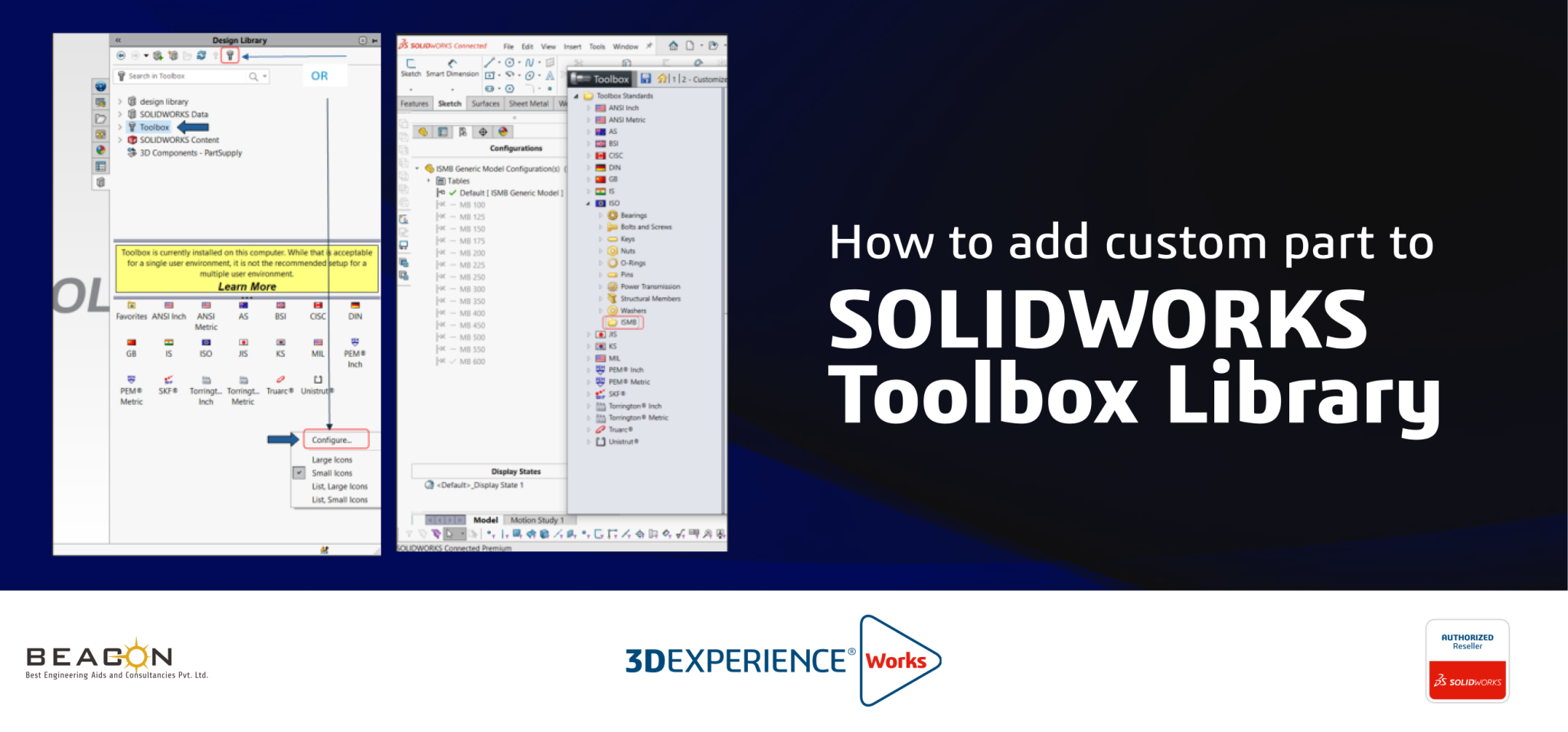Click the Toolbox header button in settings window
1568x732 pixels.
(601, 79)
